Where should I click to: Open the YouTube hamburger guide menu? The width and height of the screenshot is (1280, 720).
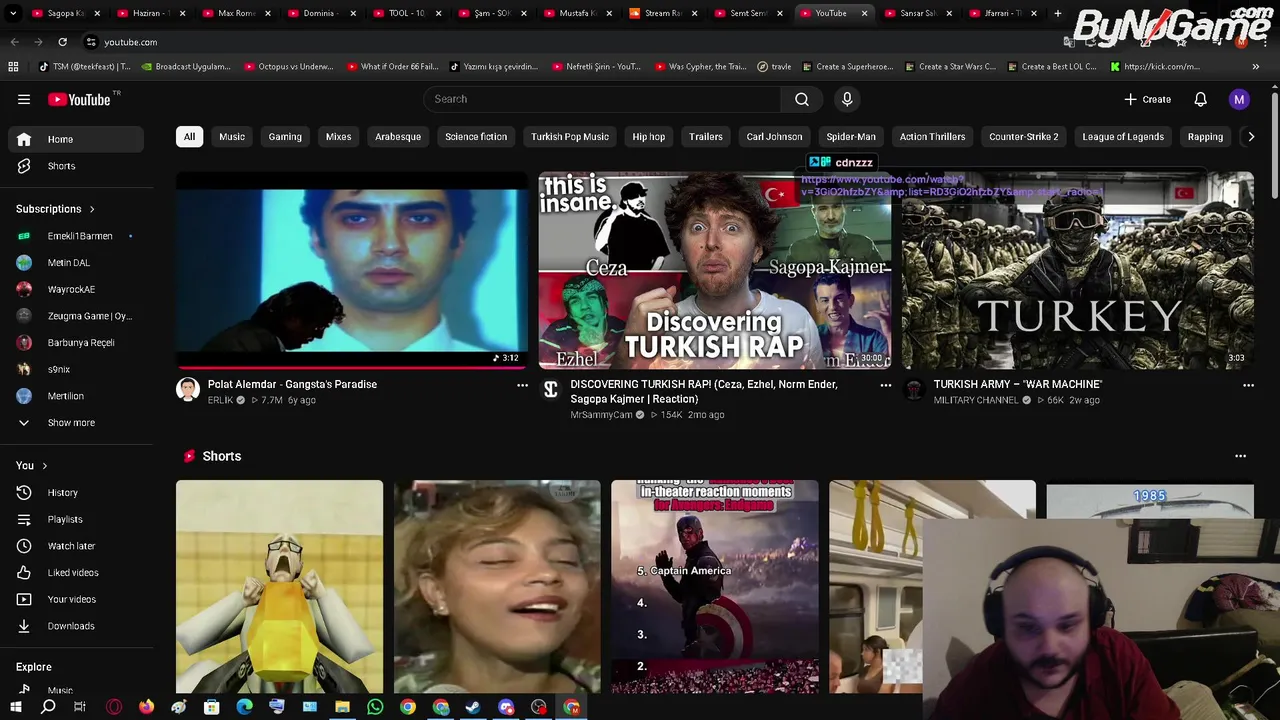[x=24, y=99]
